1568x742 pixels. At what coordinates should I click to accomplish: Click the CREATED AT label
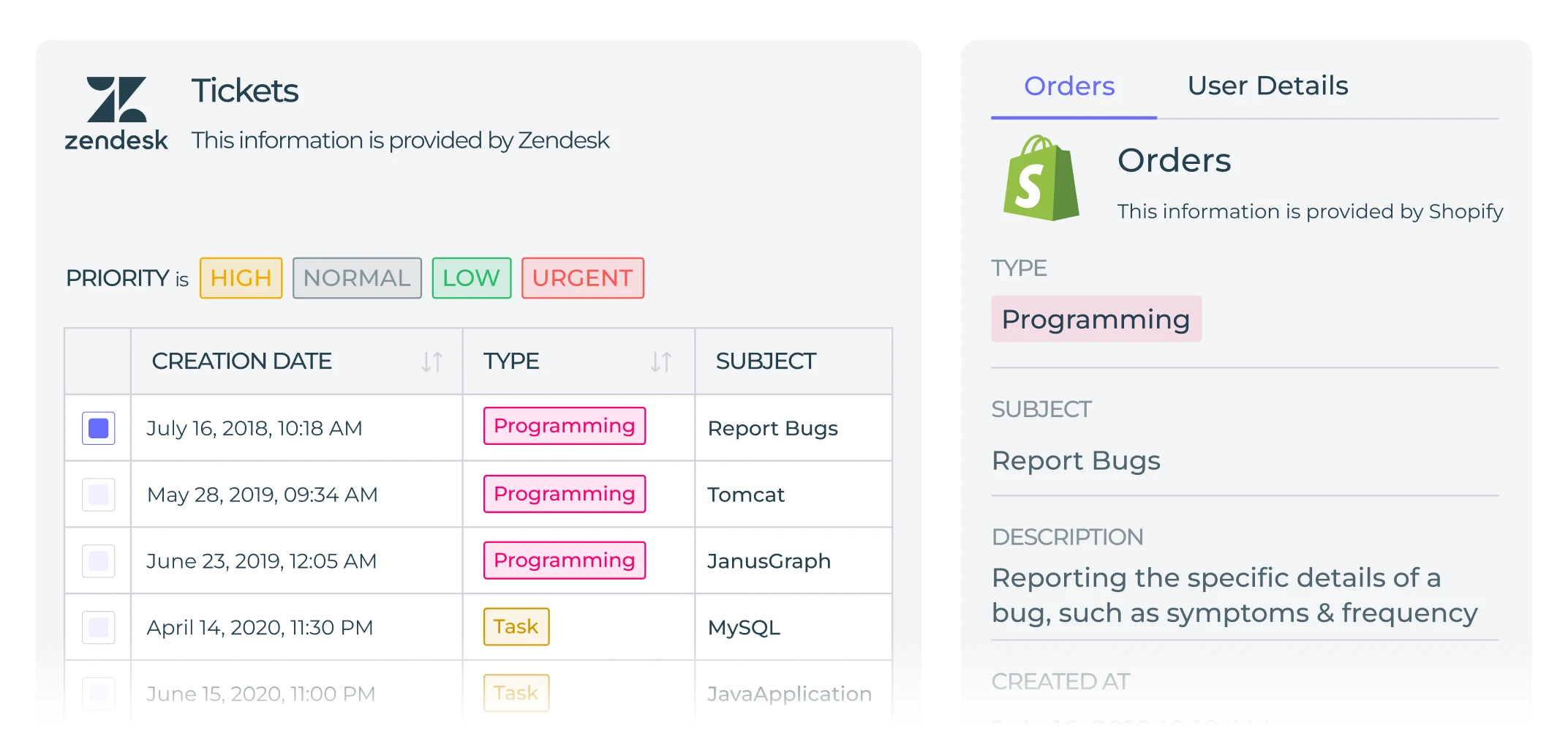click(1060, 681)
